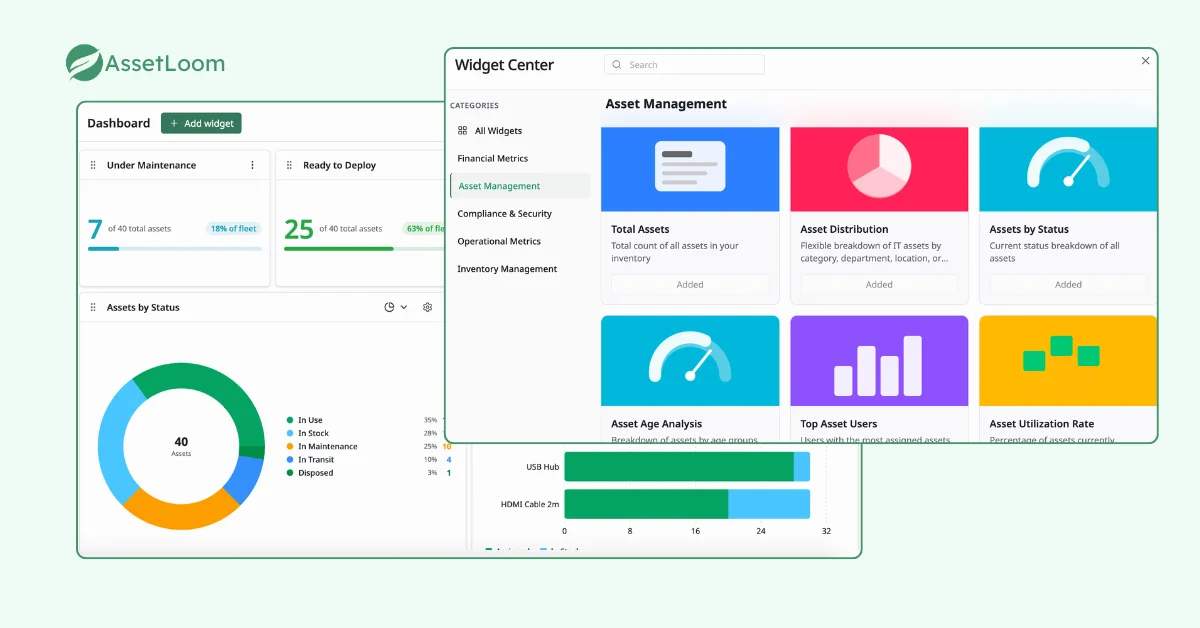The height and width of the screenshot is (628, 1200).
Task: Click the Total Assets widget thumbnail
Action: pyautogui.click(x=690, y=169)
